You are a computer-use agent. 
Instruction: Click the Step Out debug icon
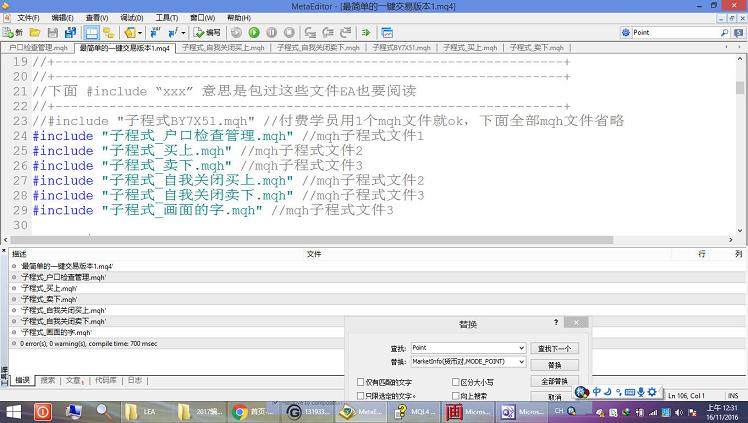[345, 32]
